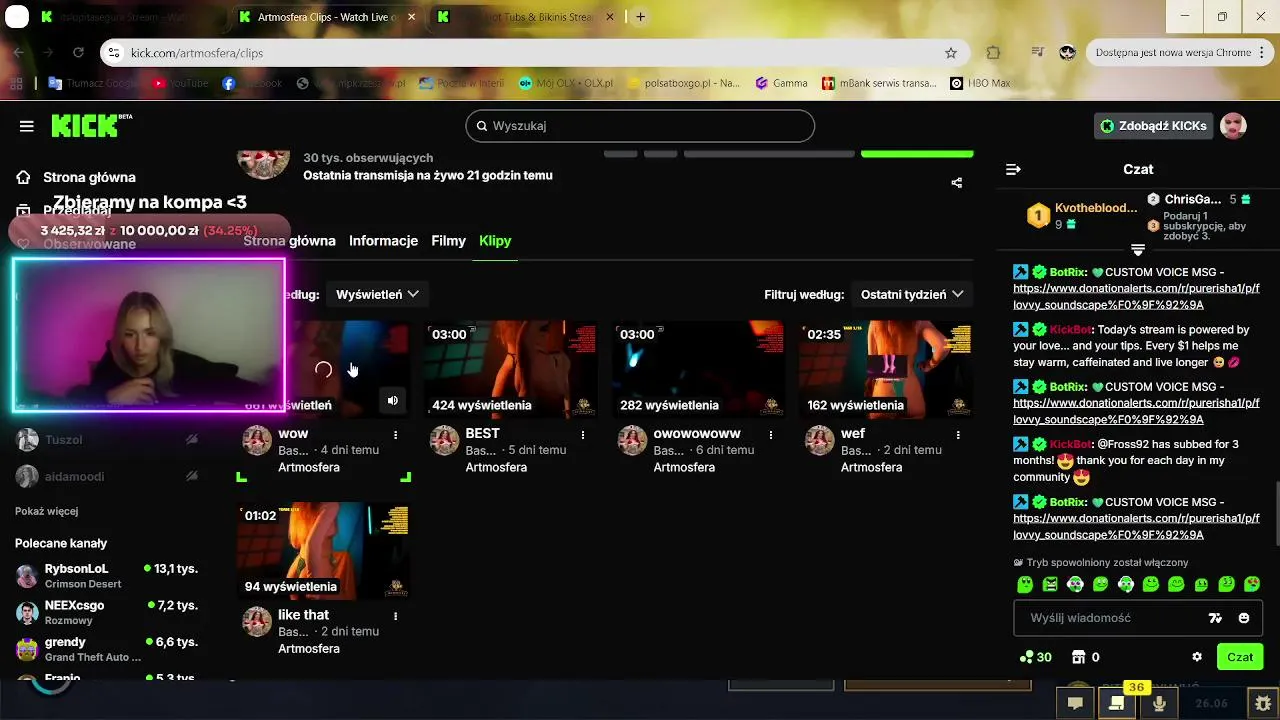Image resolution: width=1280 pixels, height=720 pixels.
Task: Open NEEXcsgo recommended channel
Action: point(107,612)
